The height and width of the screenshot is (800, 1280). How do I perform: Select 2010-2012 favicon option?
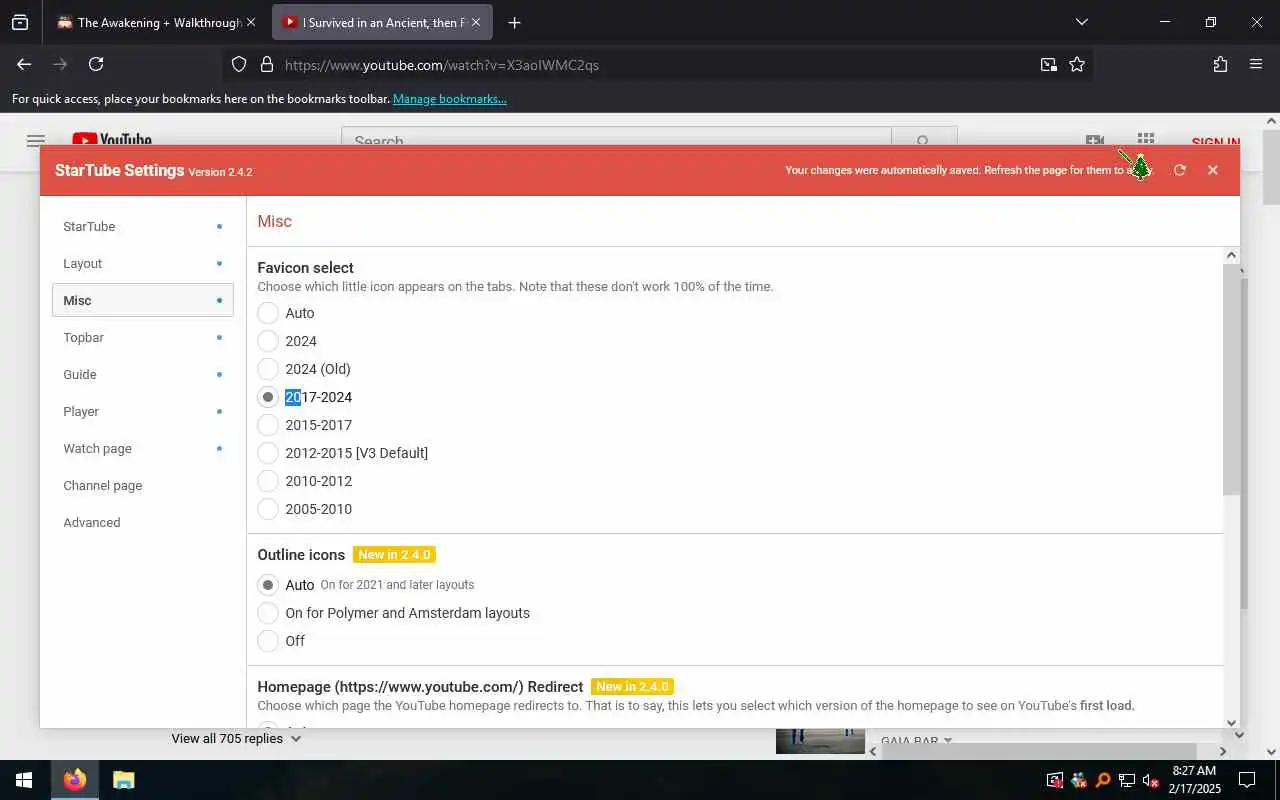click(268, 481)
